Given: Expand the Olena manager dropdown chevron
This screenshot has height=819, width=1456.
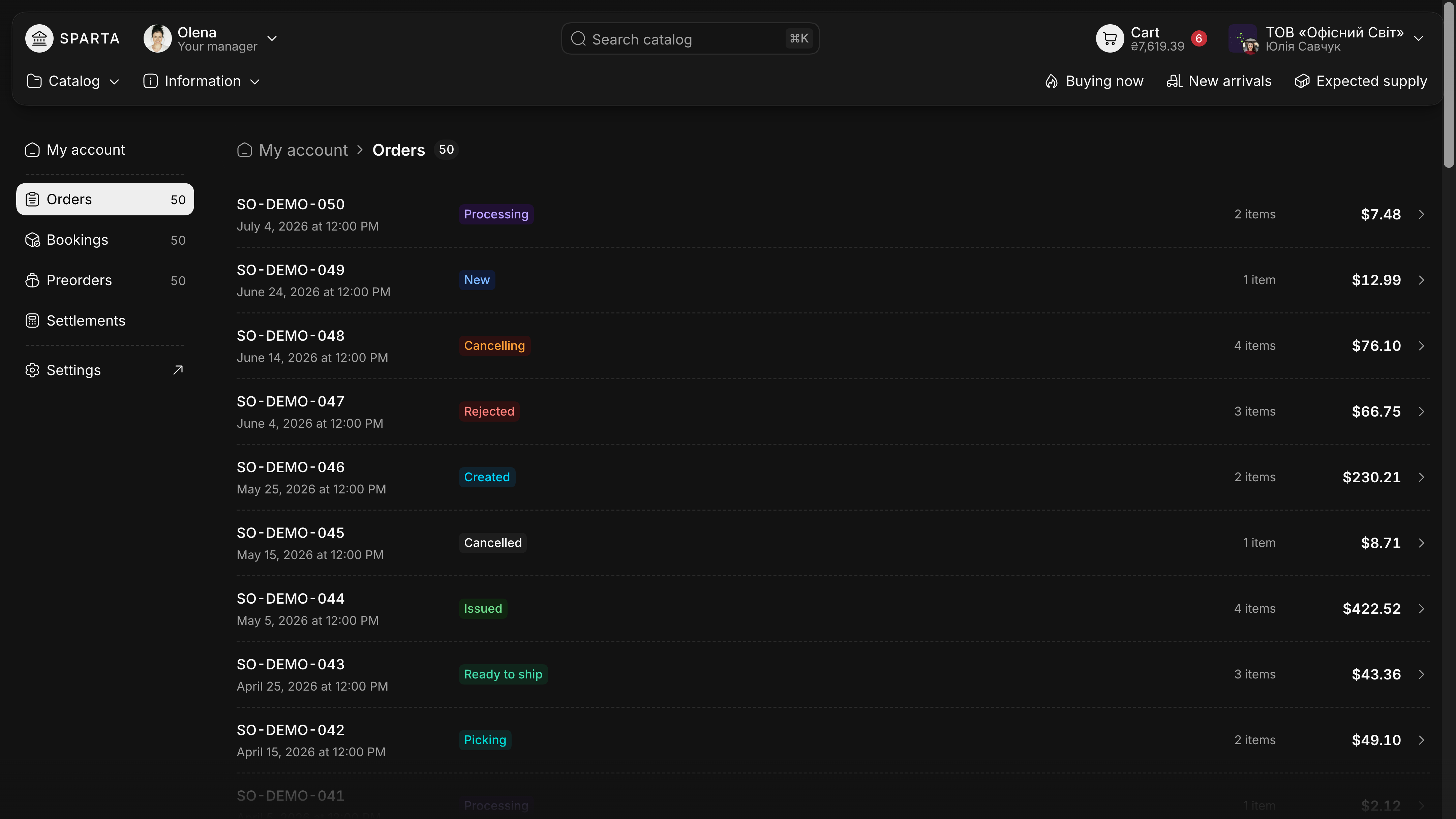Looking at the screenshot, I should pos(272,38).
